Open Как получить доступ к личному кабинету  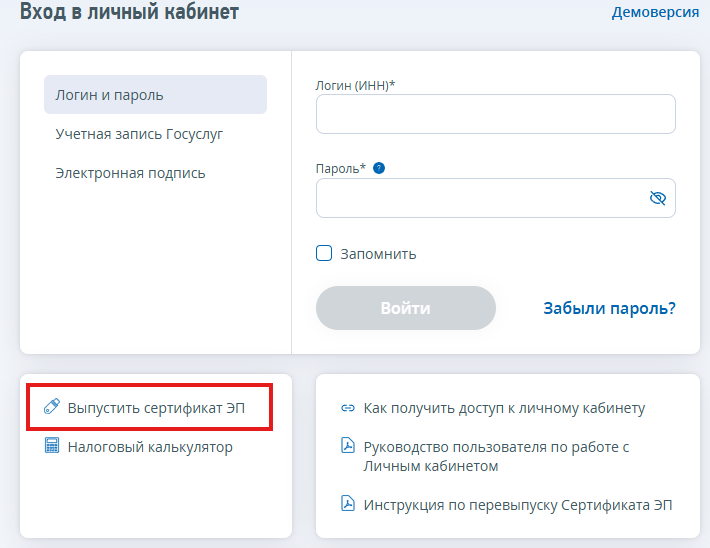(504, 408)
